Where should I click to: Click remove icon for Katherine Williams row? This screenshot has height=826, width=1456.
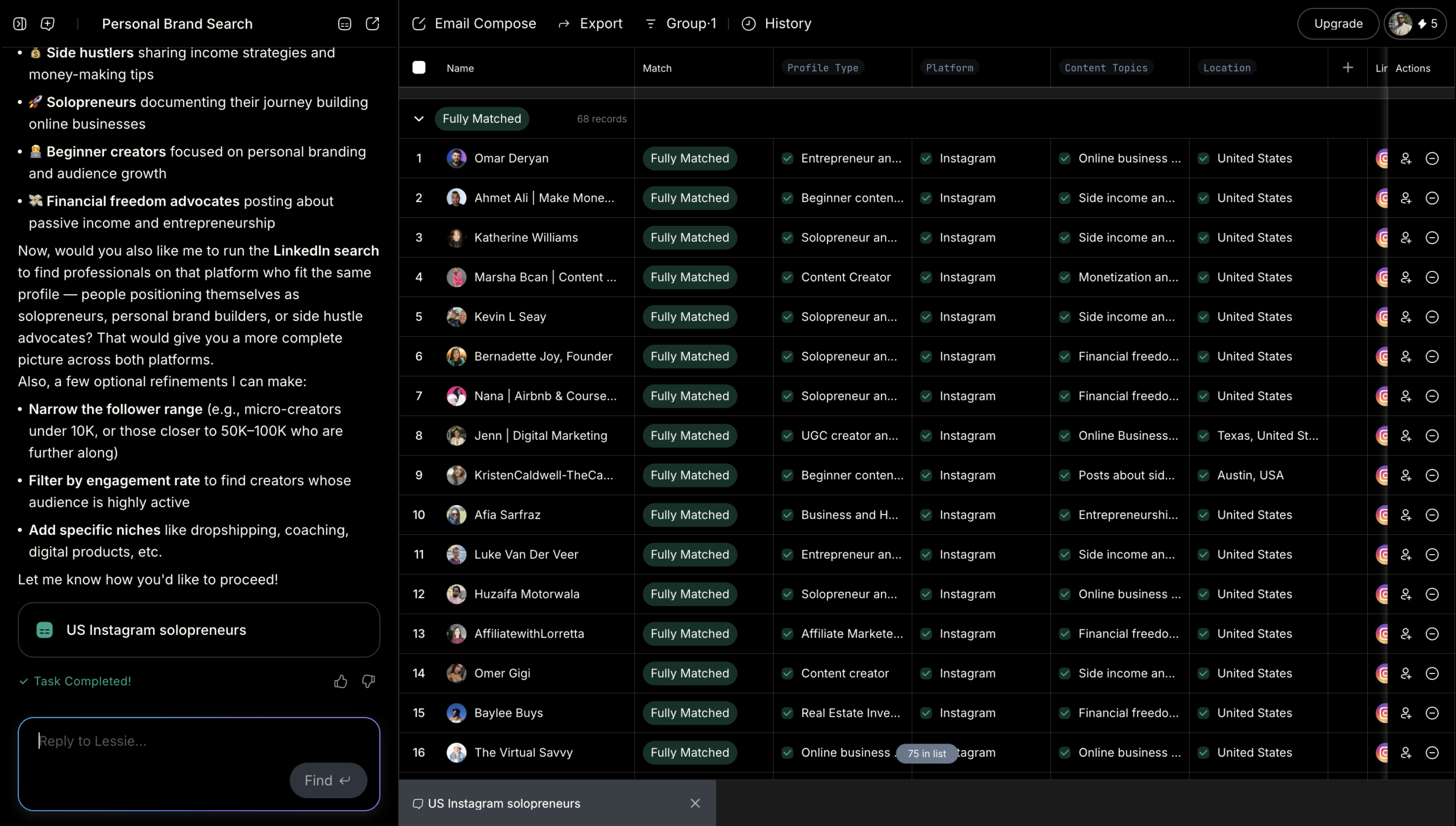(x=1432, y=238)
